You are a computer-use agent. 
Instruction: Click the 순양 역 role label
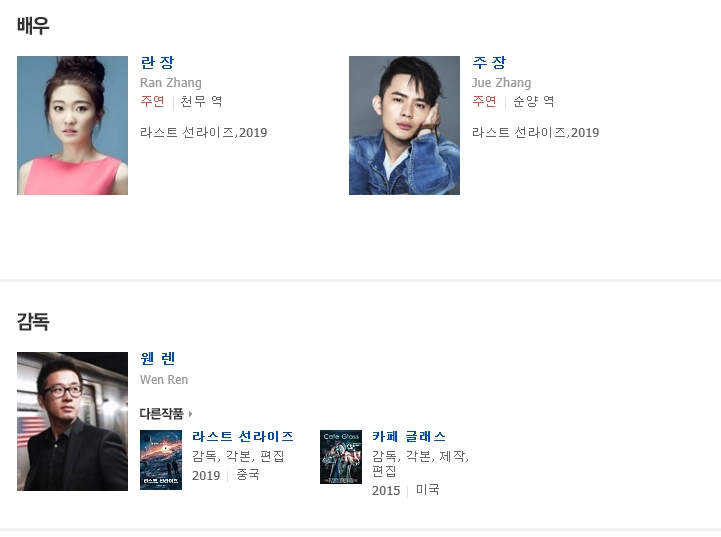(x=533, y=101)
